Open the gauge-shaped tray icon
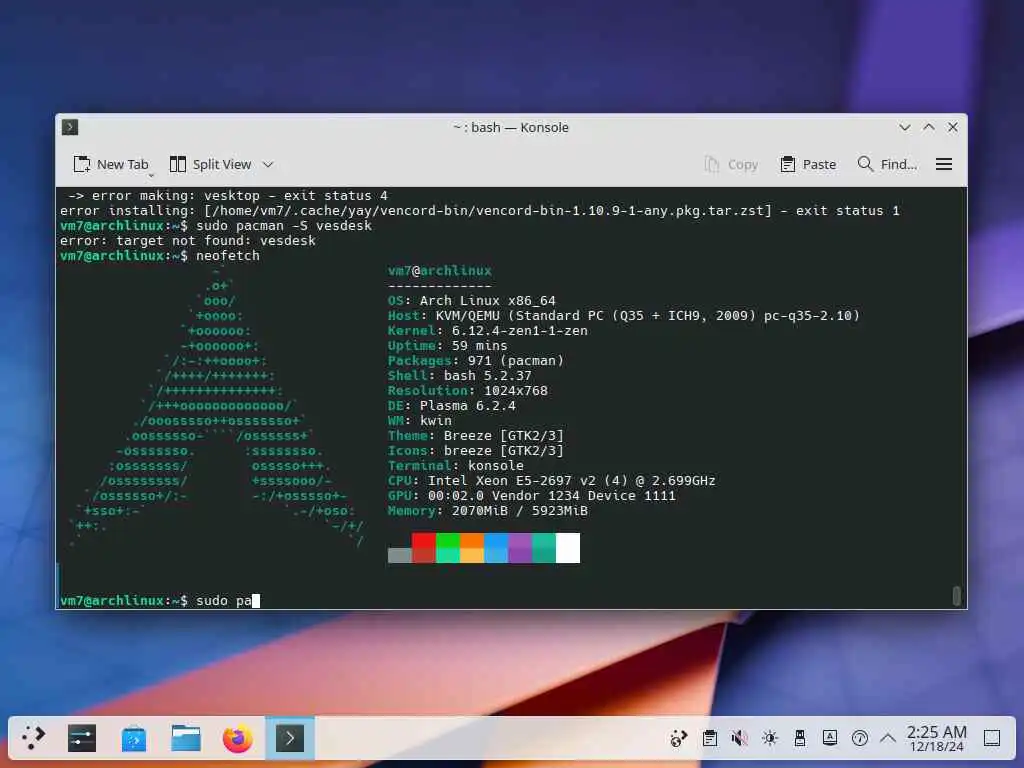This screenshot has height=768, width=1024. tap(860, 738)
